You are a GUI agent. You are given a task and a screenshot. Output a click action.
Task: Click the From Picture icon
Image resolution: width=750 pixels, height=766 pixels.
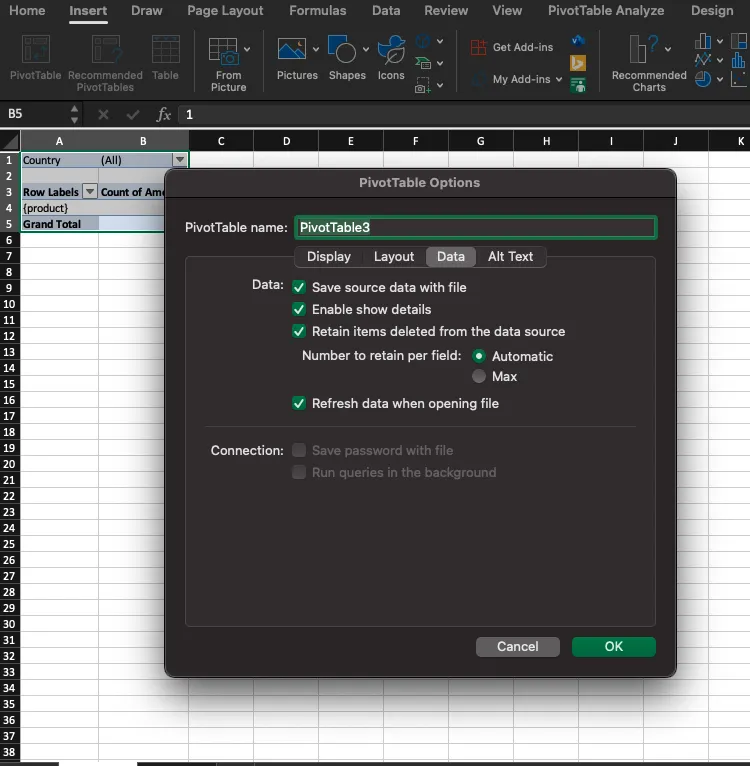[224, 51]
